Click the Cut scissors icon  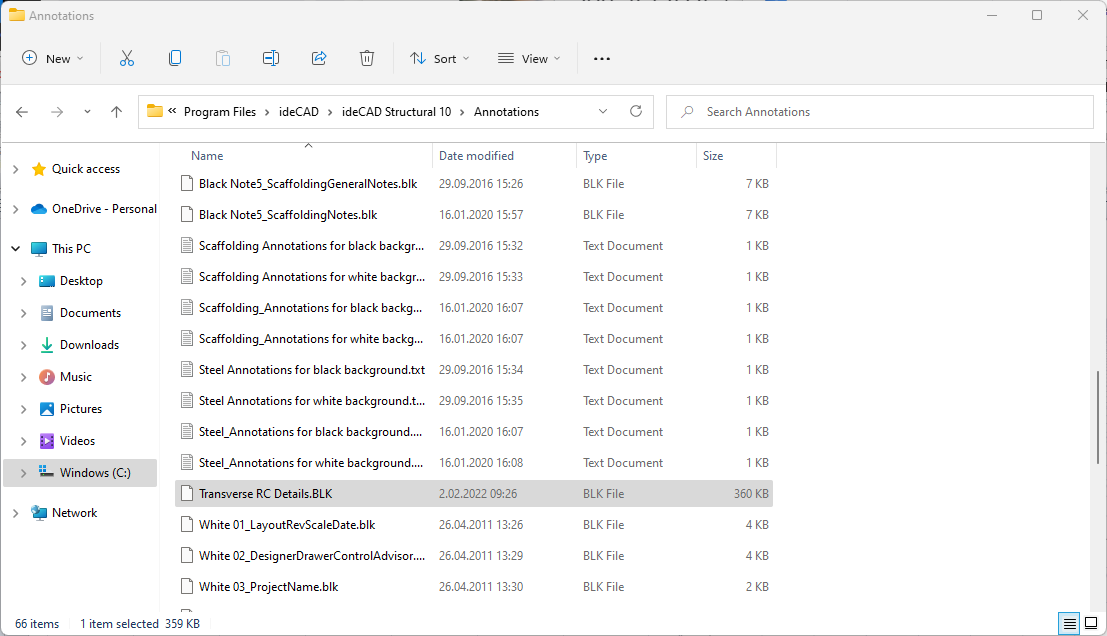[127, 59]
